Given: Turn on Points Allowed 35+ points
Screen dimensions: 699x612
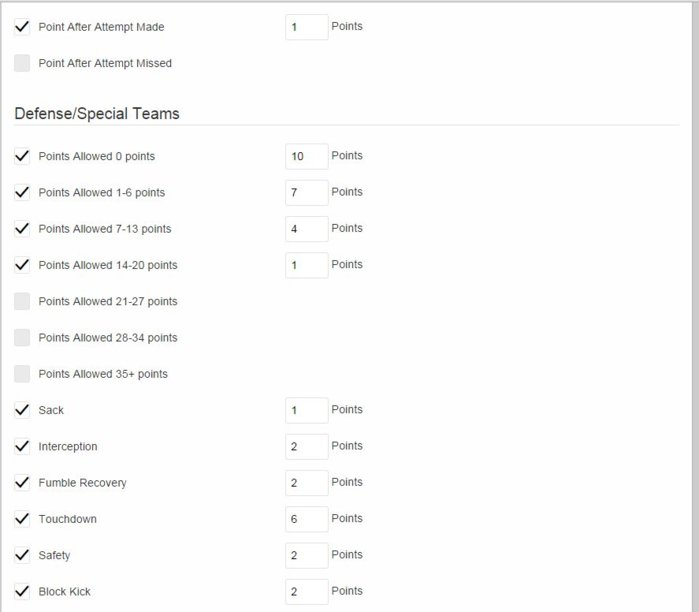Looking at the screenshot, I should point(22,374).
